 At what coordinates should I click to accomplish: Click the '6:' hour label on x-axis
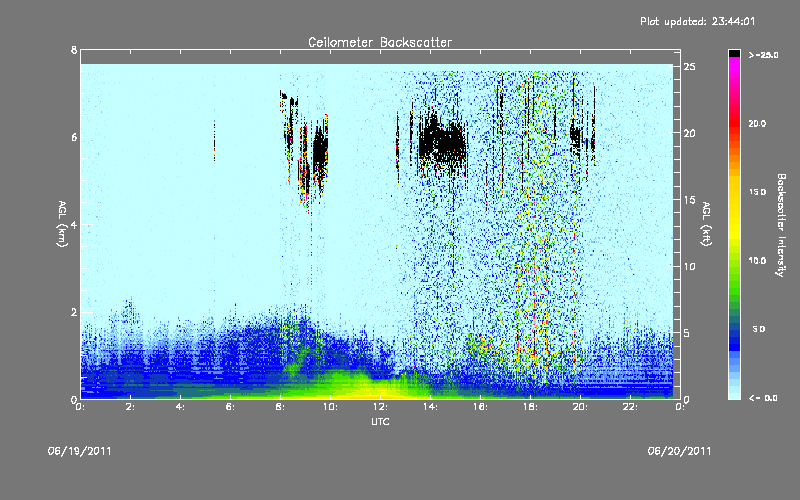click(x=230, y=407)
